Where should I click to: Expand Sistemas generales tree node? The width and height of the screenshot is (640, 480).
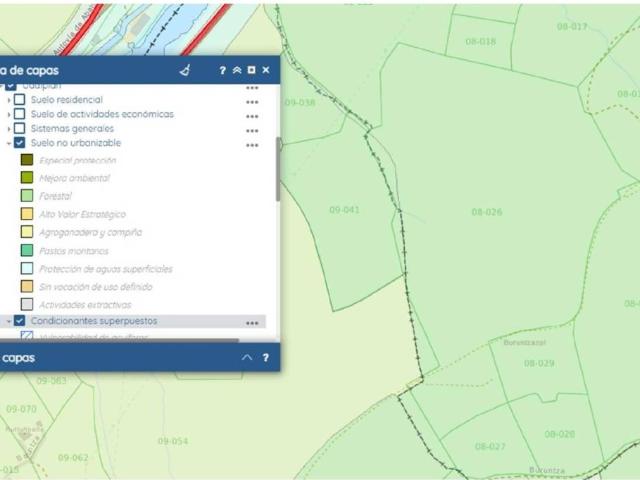point(9,129)
